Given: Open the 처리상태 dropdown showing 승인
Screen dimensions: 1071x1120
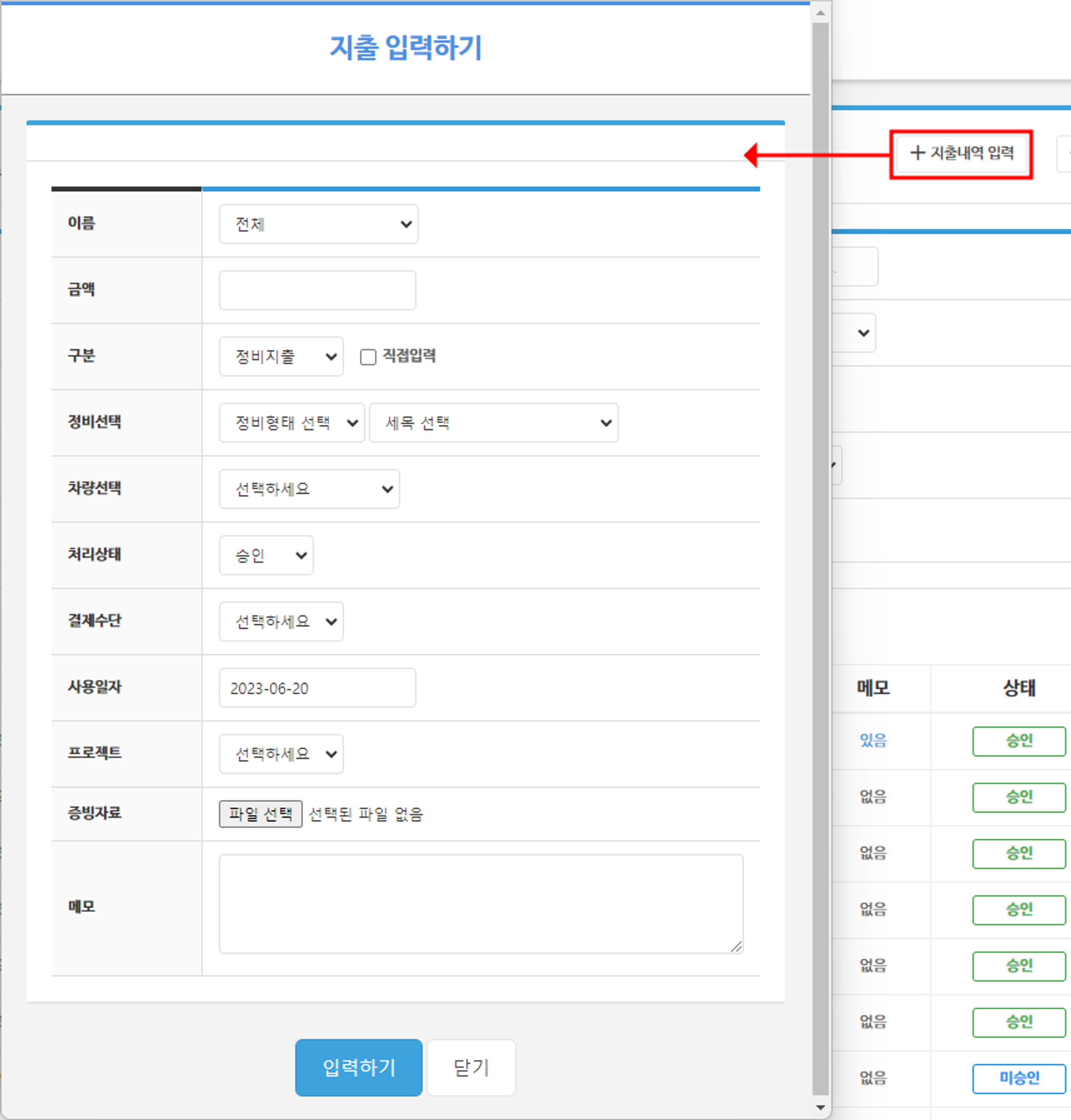Looking at the screenshot, I should point(265,554).
